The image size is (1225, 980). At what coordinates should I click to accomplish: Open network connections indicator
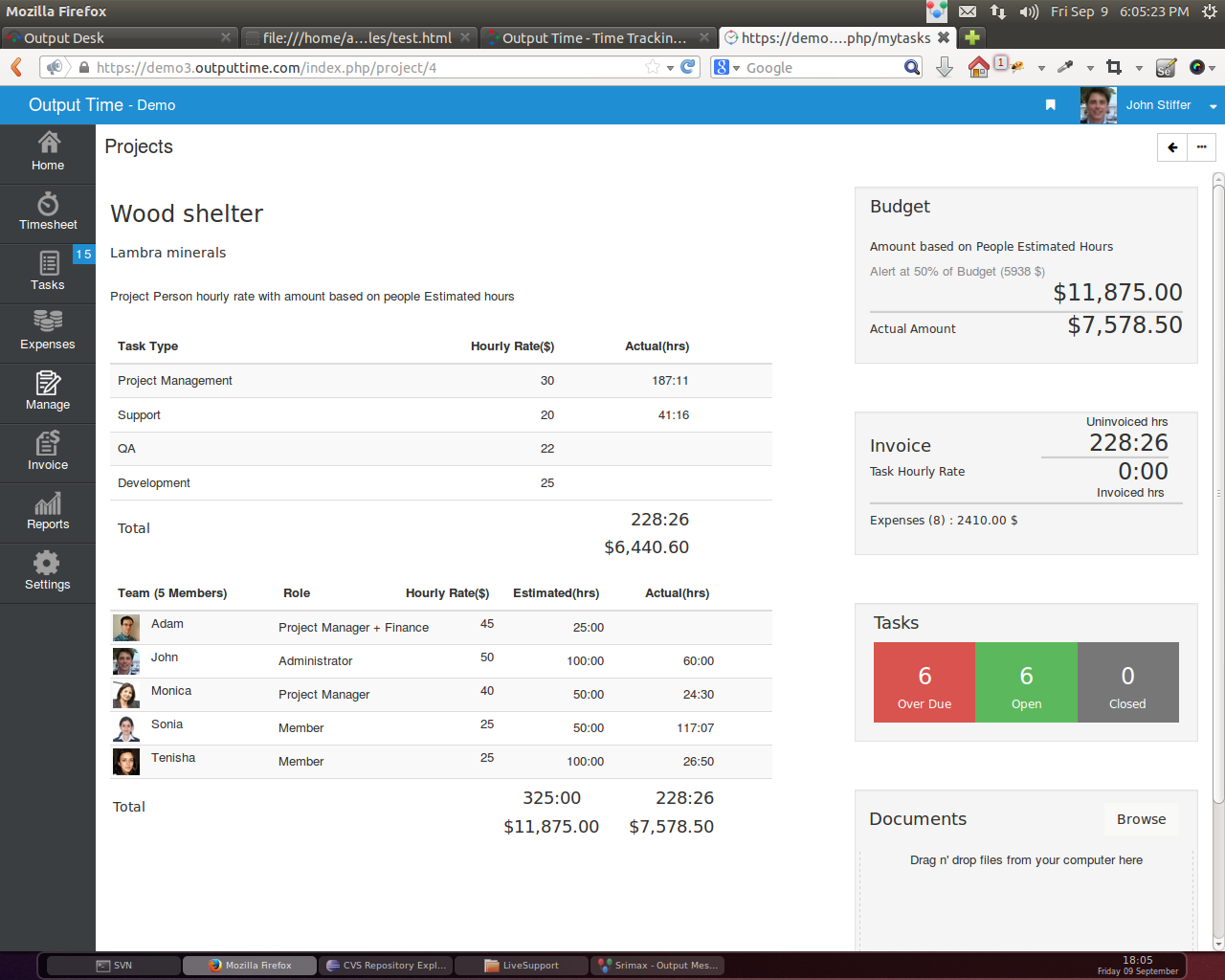pyautogui.click(x=998, y=11)
